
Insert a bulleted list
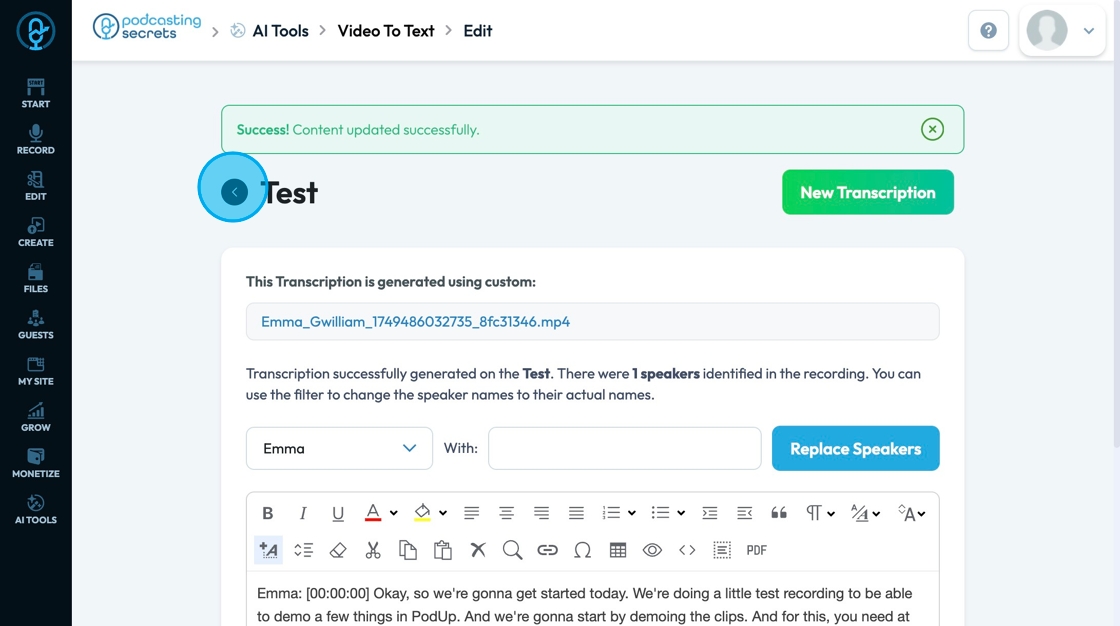(660, 513)
